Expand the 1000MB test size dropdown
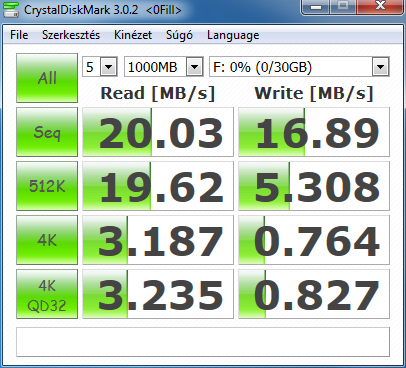Viewport: 406px width, 368px height. [195, 67]
